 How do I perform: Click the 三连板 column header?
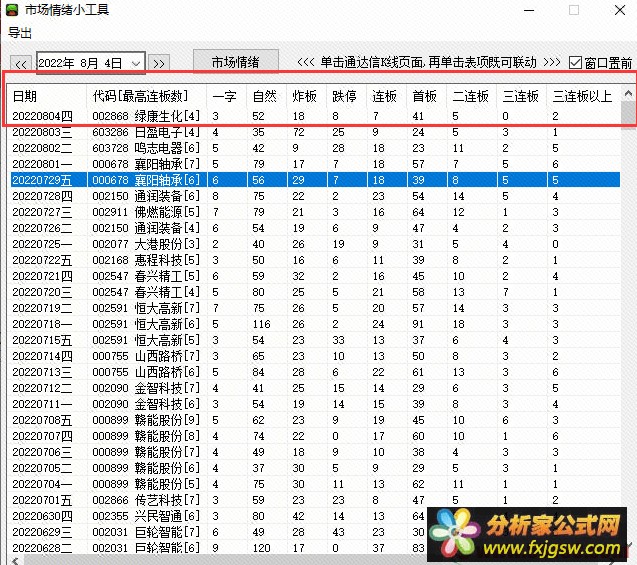pos(522,96)
